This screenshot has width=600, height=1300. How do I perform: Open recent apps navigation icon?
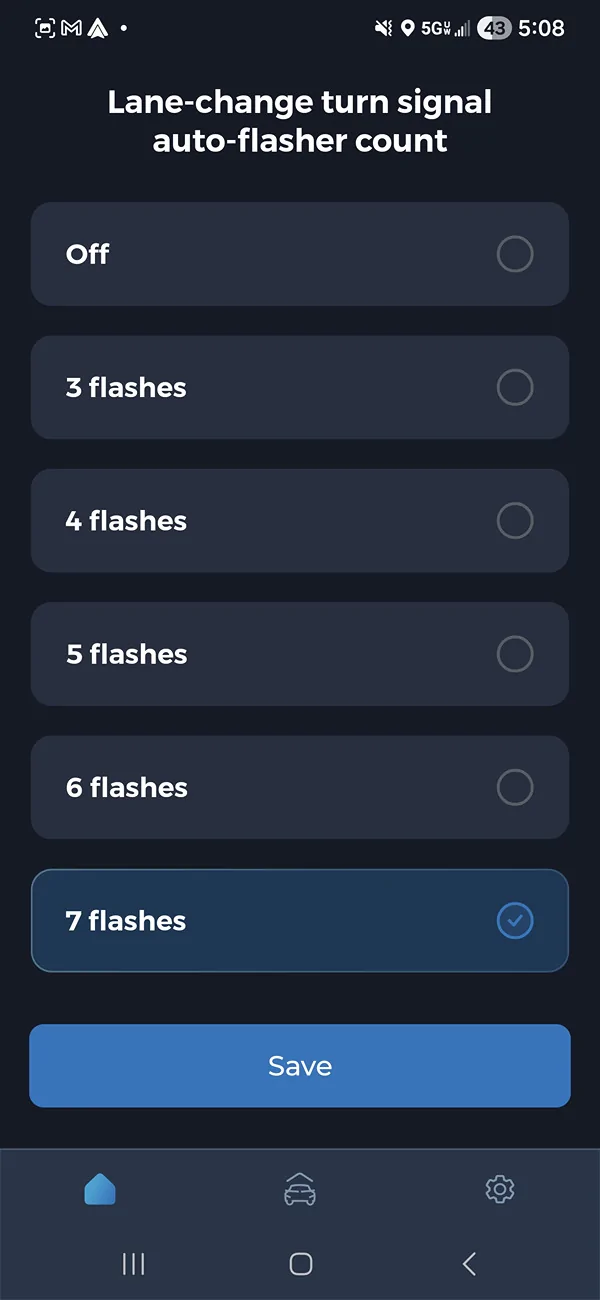pos(133,1264)
